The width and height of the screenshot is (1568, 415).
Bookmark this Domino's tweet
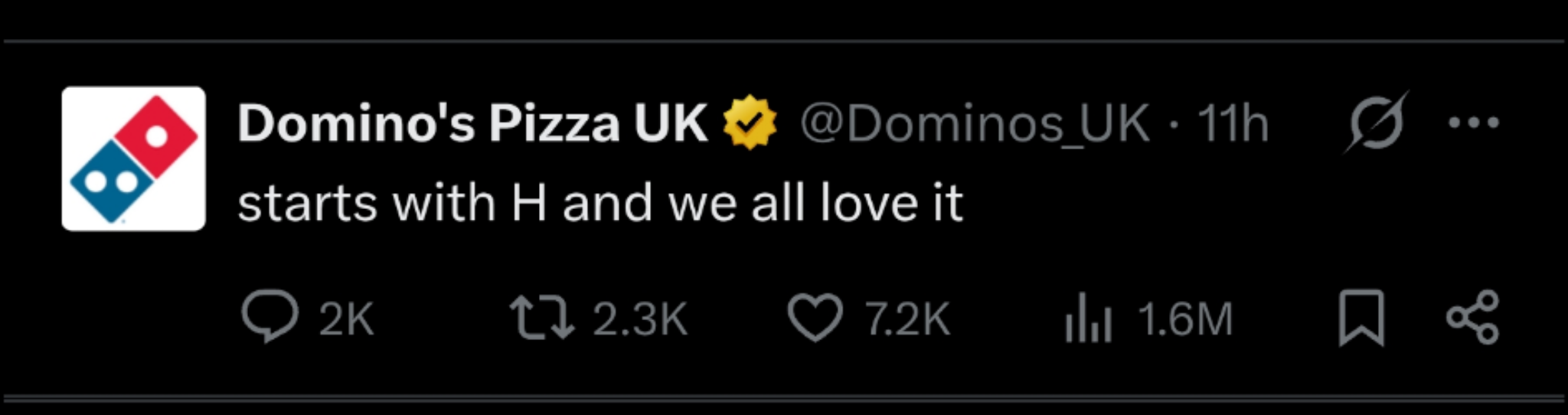pyautogui.click(x=1361, y=318)
